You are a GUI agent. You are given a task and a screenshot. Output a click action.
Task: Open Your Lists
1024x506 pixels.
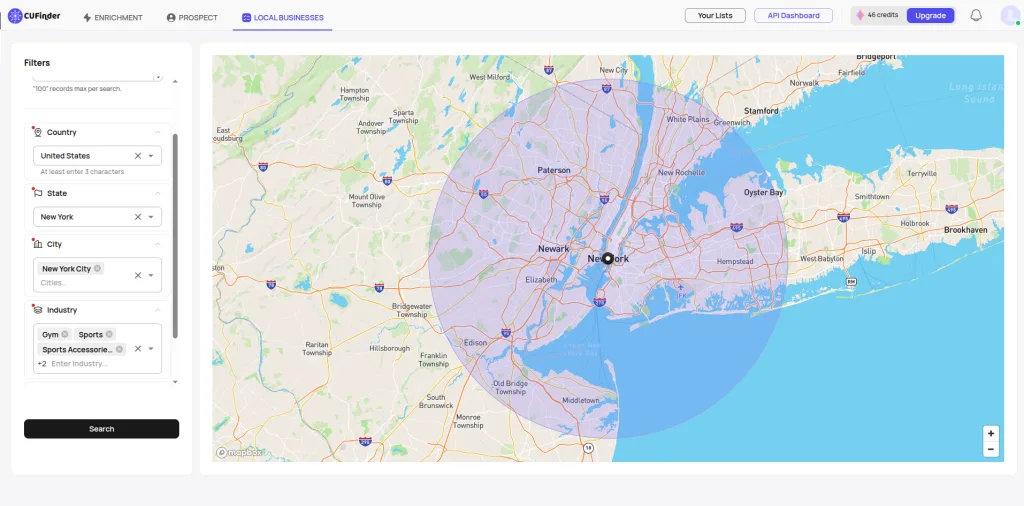pos(715,16)
